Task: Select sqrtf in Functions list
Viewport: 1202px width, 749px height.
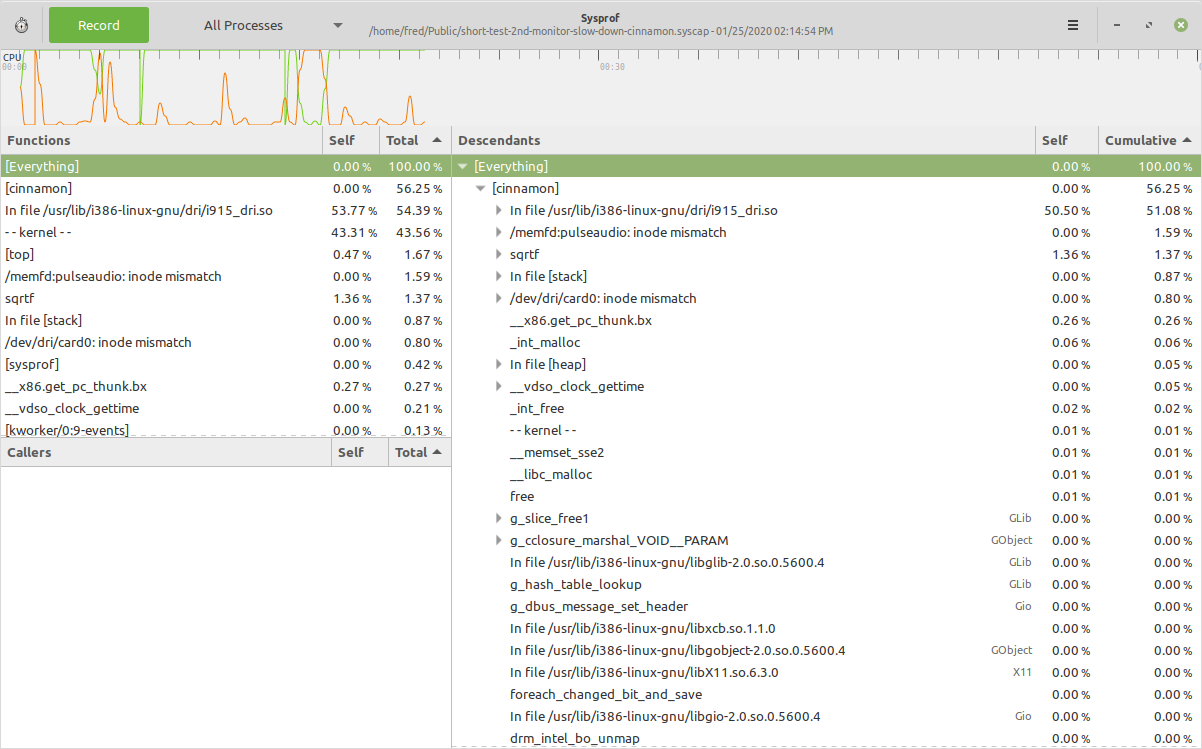Action: point(225,298)
